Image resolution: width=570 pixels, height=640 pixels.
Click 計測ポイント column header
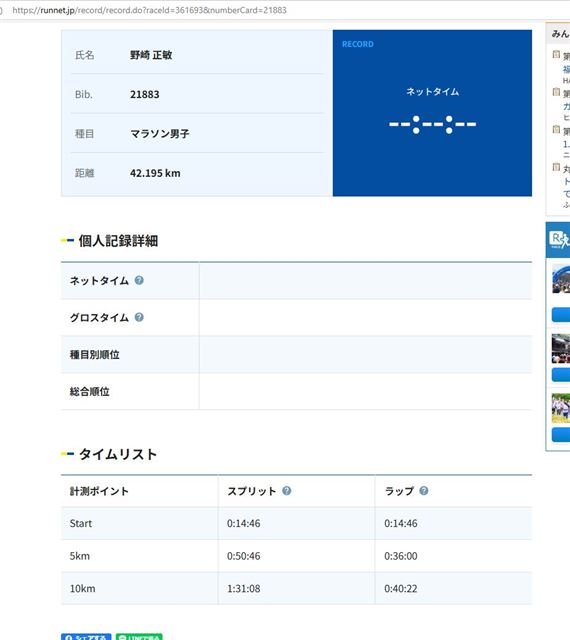tap(99, 491)
